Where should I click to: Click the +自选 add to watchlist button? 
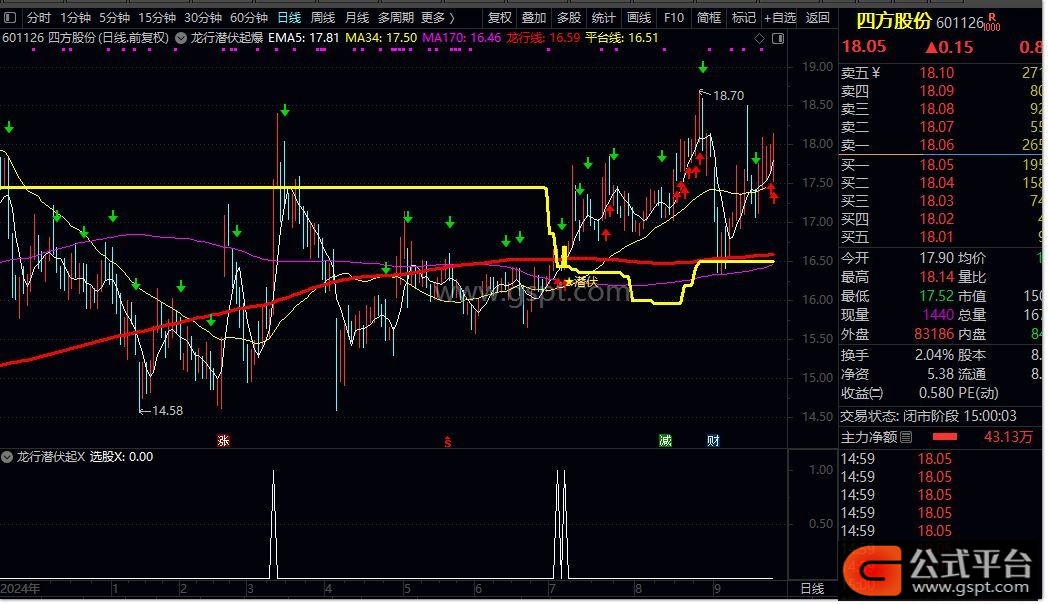pos(779,17)
